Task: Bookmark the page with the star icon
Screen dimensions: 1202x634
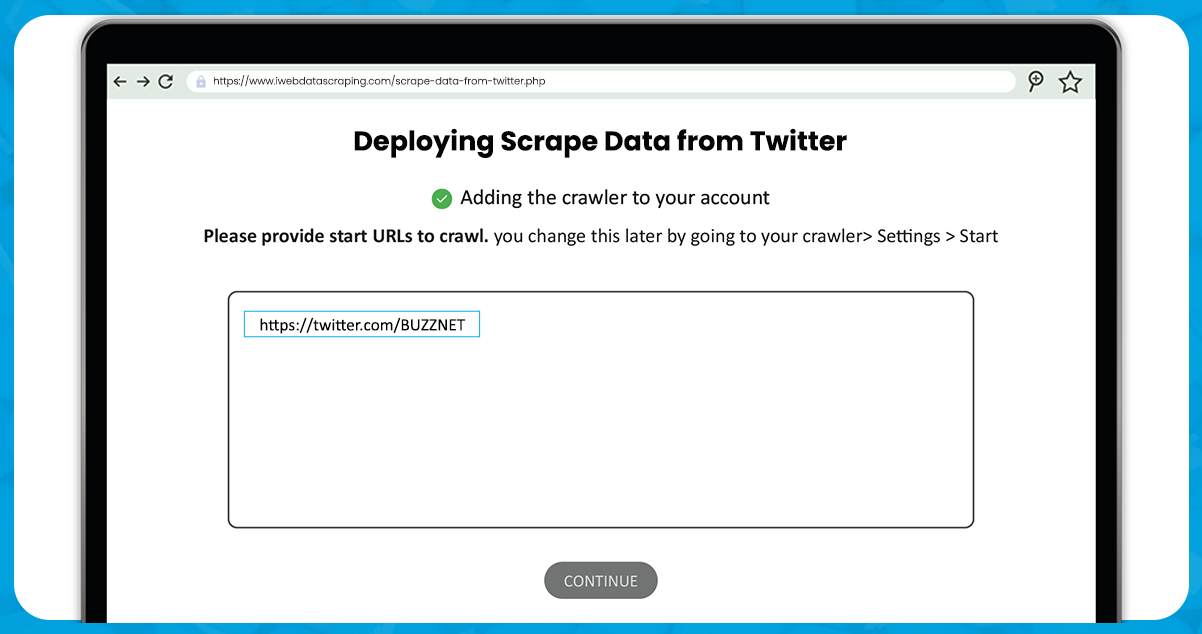Action: click(1070, 81)
